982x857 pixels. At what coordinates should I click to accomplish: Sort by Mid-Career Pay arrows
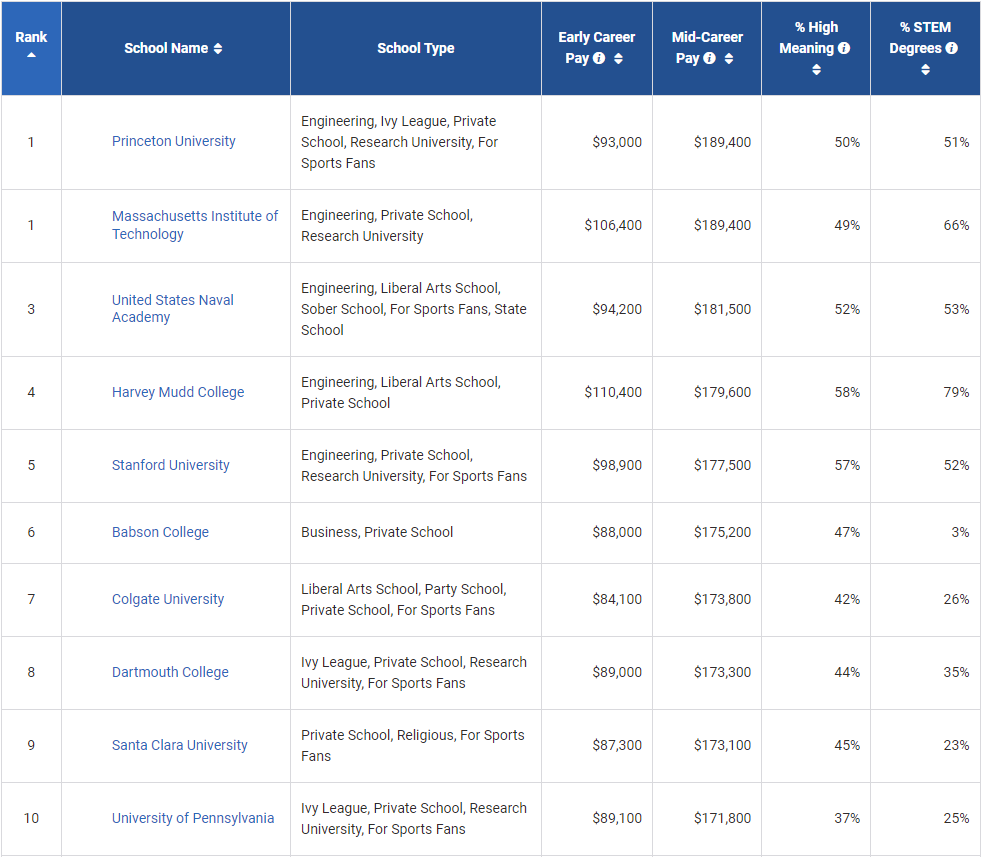pyautogui.click(x=728, y=59)
